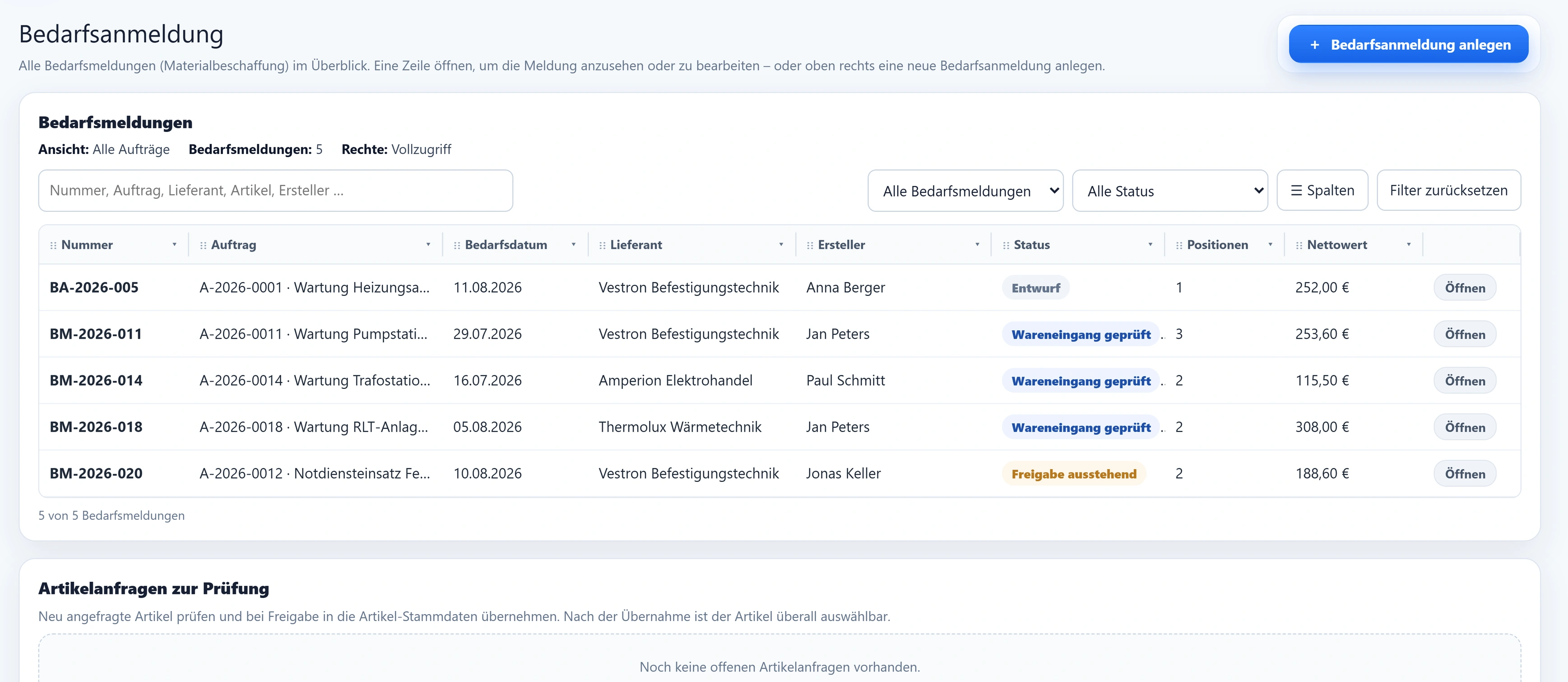Click Öffnen for BM-2026-018
Viewport: 1568px width, 682px height.
click(1465, 427)
